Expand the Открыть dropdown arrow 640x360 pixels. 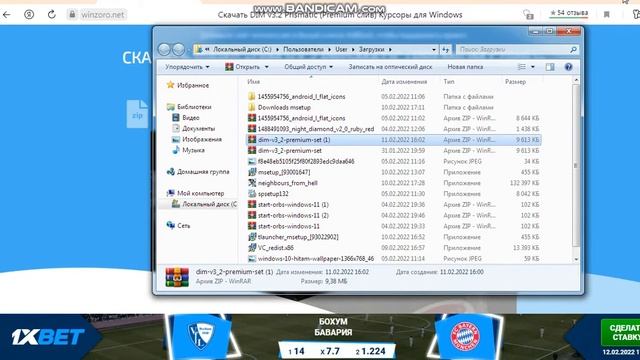coord(267,67)
